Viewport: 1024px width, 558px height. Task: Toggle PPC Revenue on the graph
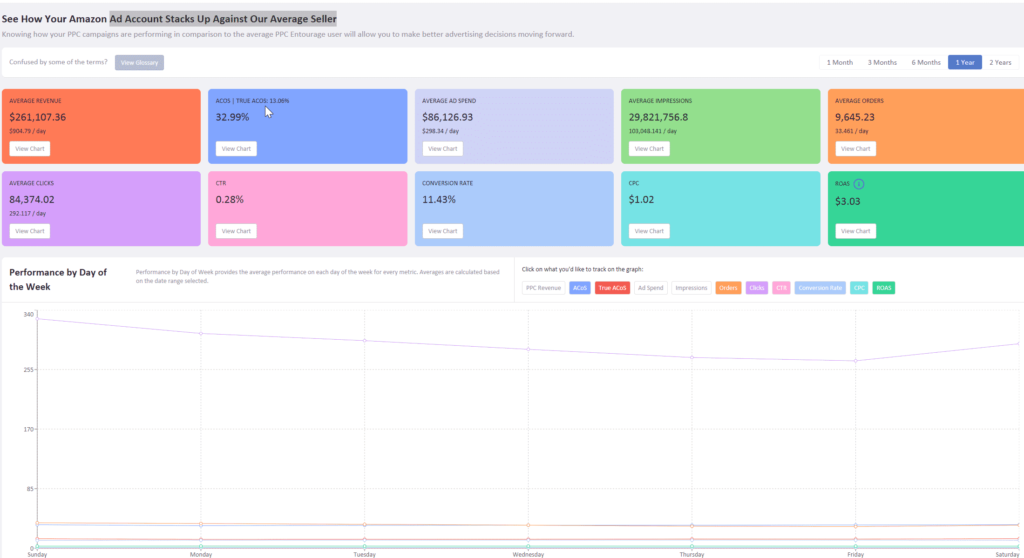(x=543, y=288)
